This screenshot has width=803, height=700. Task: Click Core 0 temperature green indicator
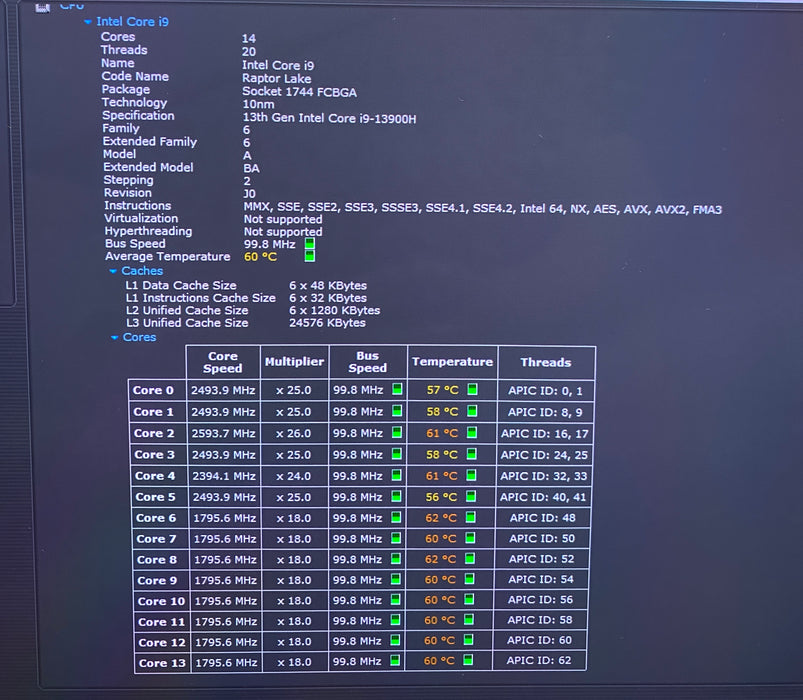point(472,389)
